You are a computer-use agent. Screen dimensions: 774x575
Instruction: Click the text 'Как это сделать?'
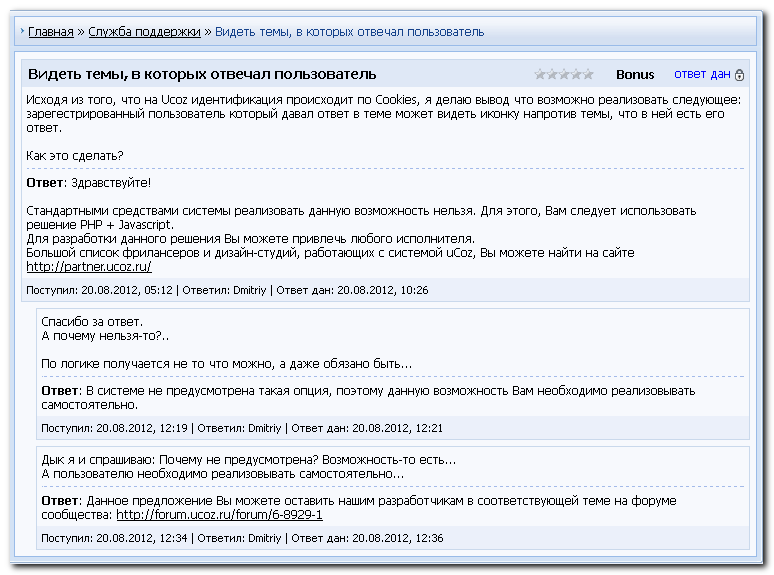click(75, 156)
